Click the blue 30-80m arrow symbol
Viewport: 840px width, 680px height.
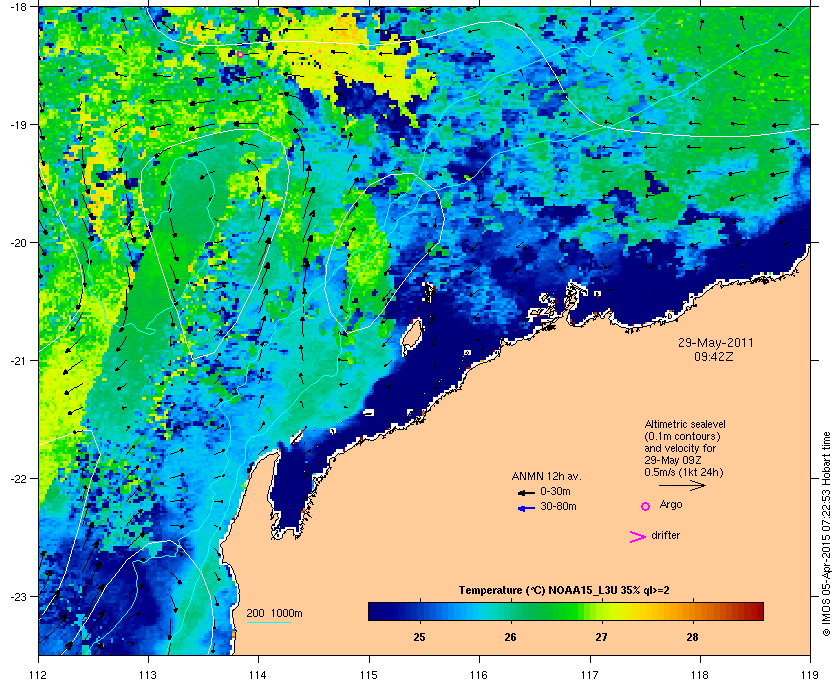tap(526, 508)
